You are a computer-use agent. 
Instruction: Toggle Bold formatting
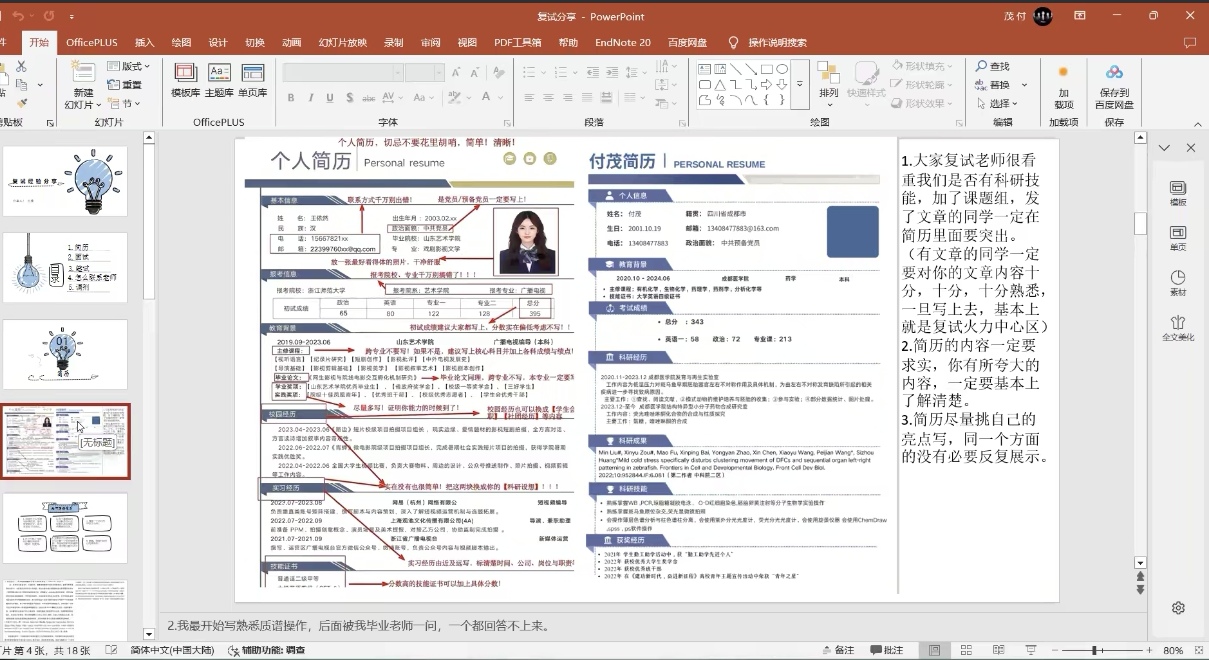(x=291, y=98)
